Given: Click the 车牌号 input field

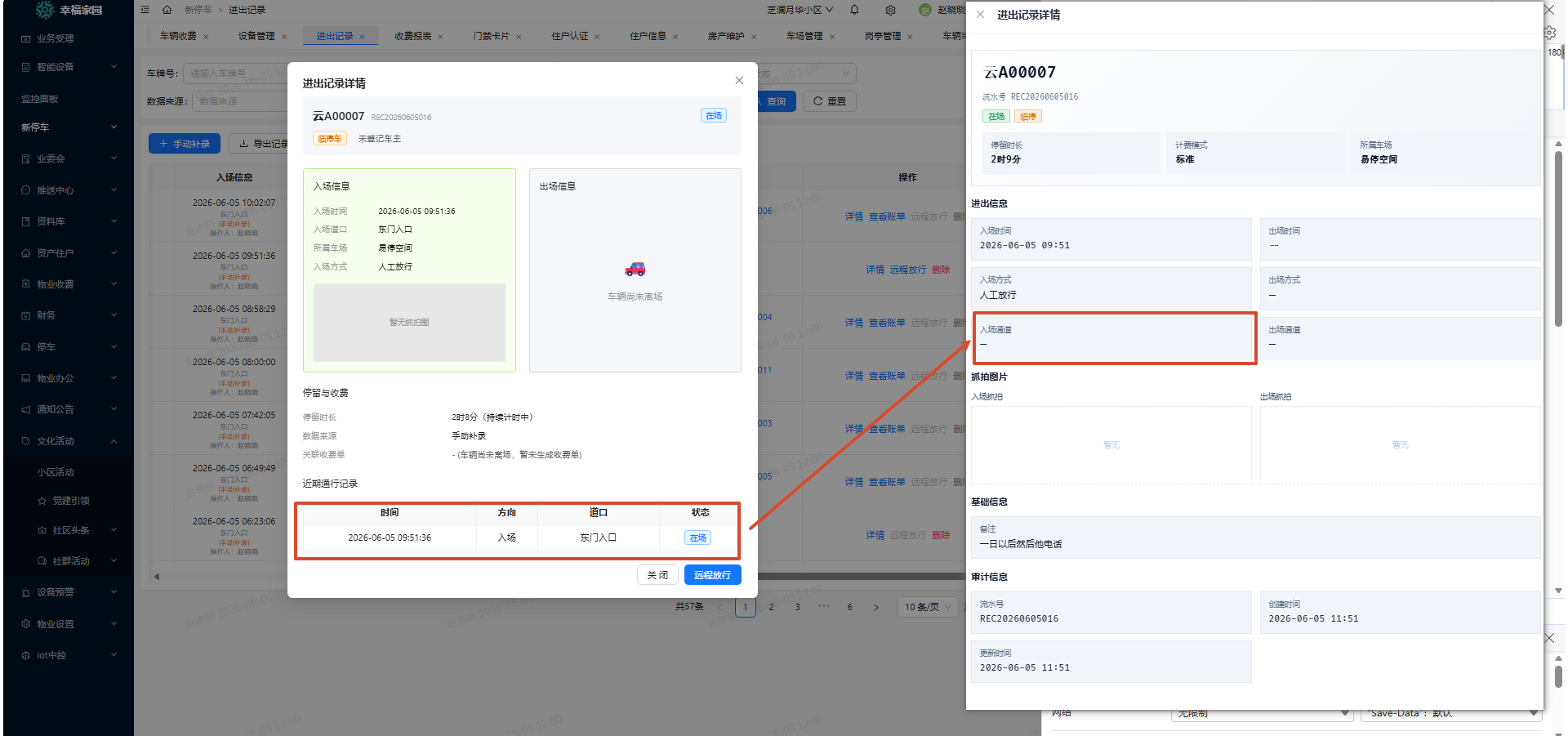Looking at the screenshot, I should tap(237, 74).
